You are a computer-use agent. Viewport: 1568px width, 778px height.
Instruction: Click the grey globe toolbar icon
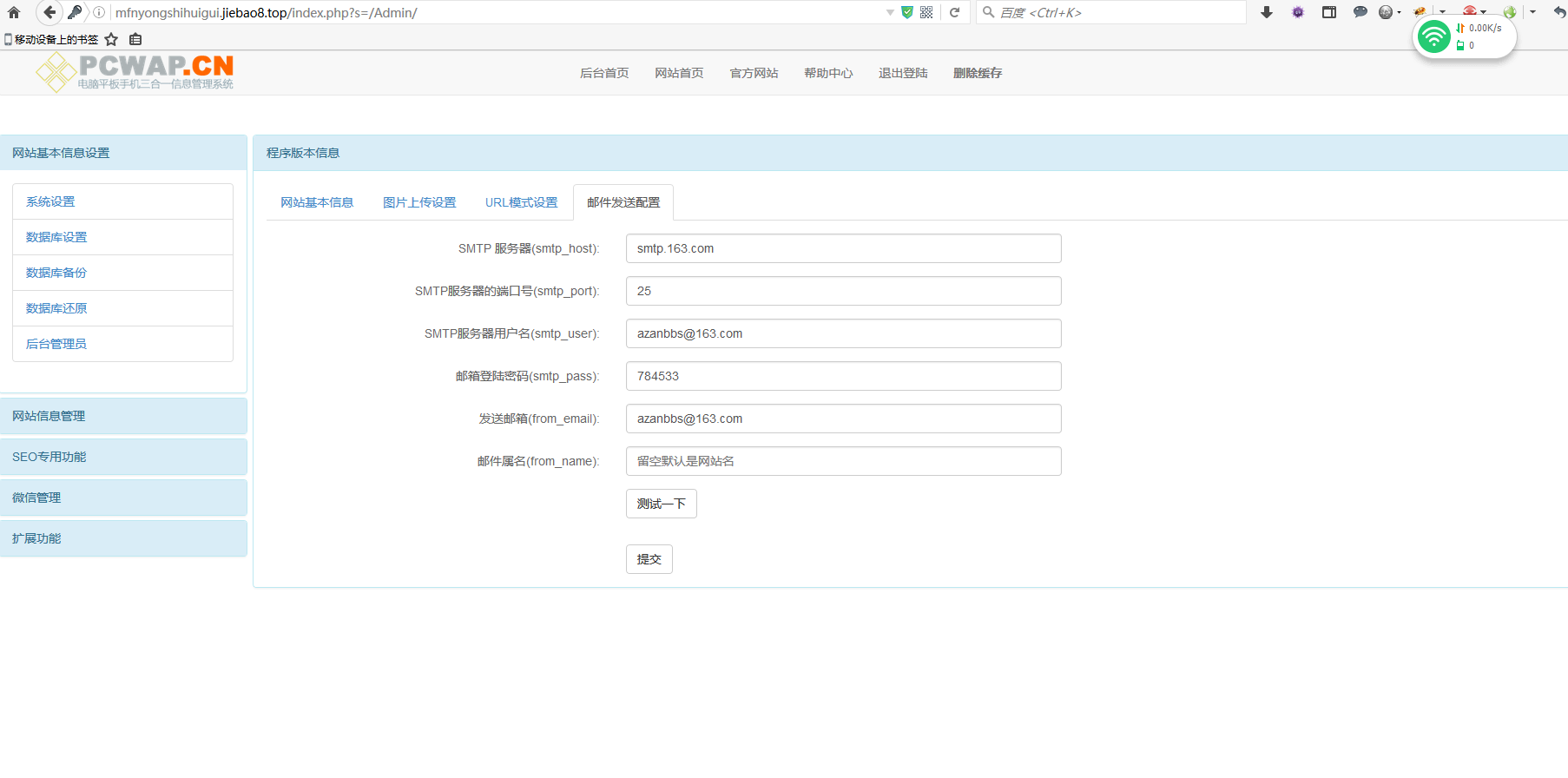point(1386,12)
